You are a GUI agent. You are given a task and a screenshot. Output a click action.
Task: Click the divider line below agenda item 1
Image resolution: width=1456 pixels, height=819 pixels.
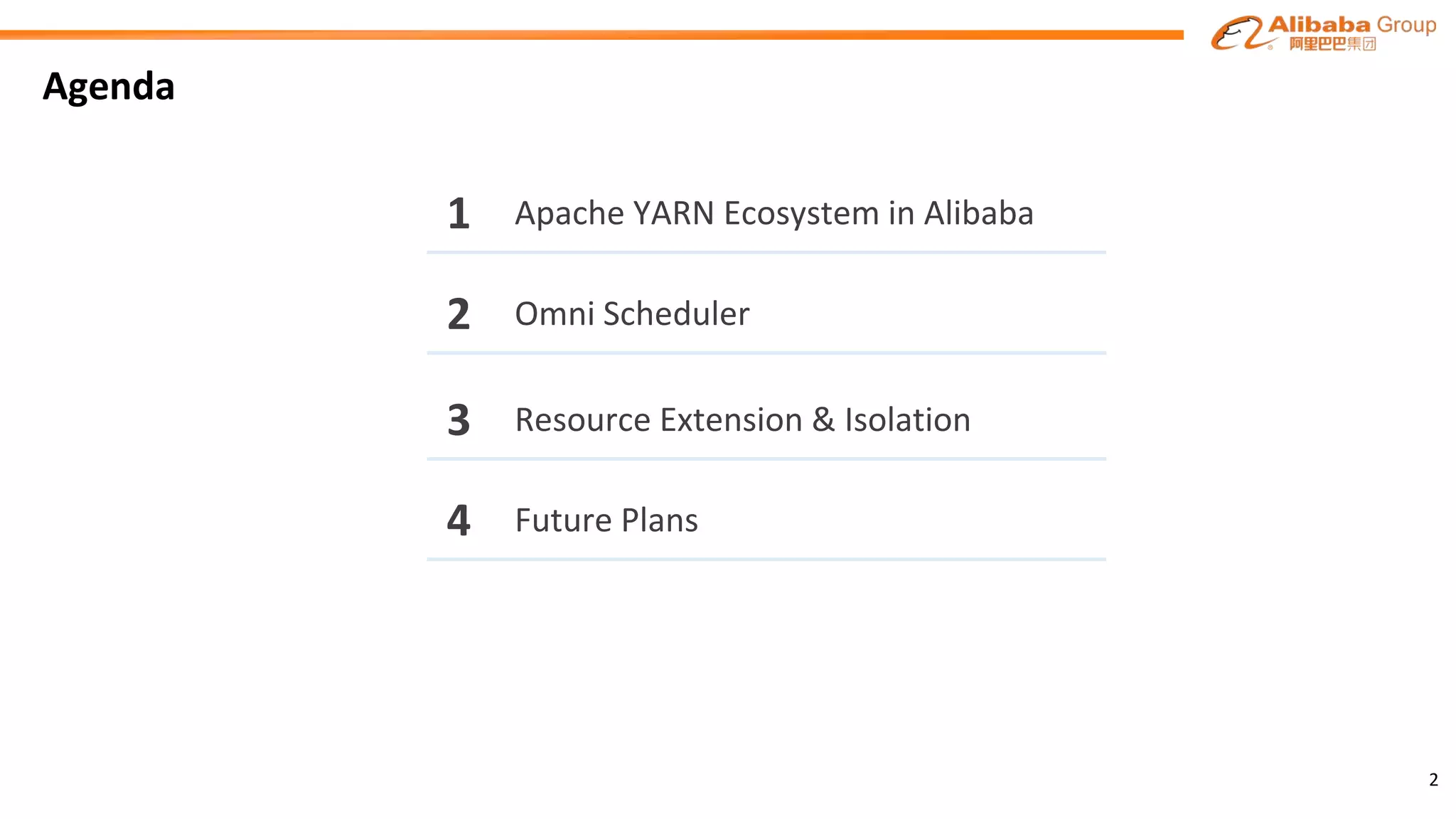pyautogui.click(x=766, y=252)
